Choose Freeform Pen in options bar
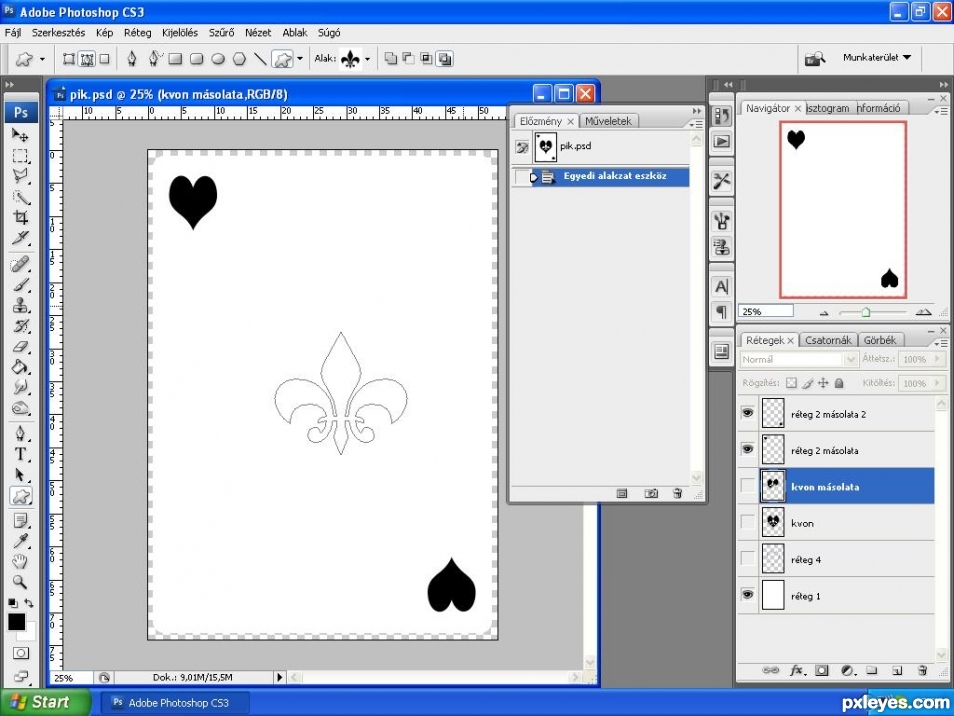The height and width of the screenshot is (716, 954). coord(155,59)
